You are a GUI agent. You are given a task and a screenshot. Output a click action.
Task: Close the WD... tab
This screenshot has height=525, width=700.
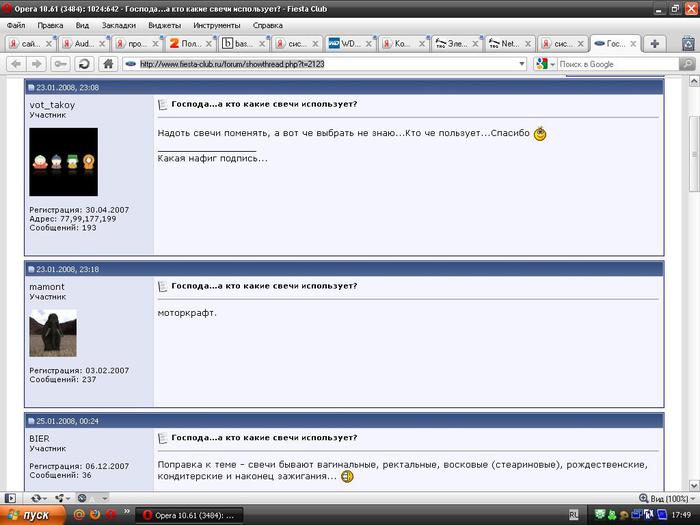(x=369, y=44)
